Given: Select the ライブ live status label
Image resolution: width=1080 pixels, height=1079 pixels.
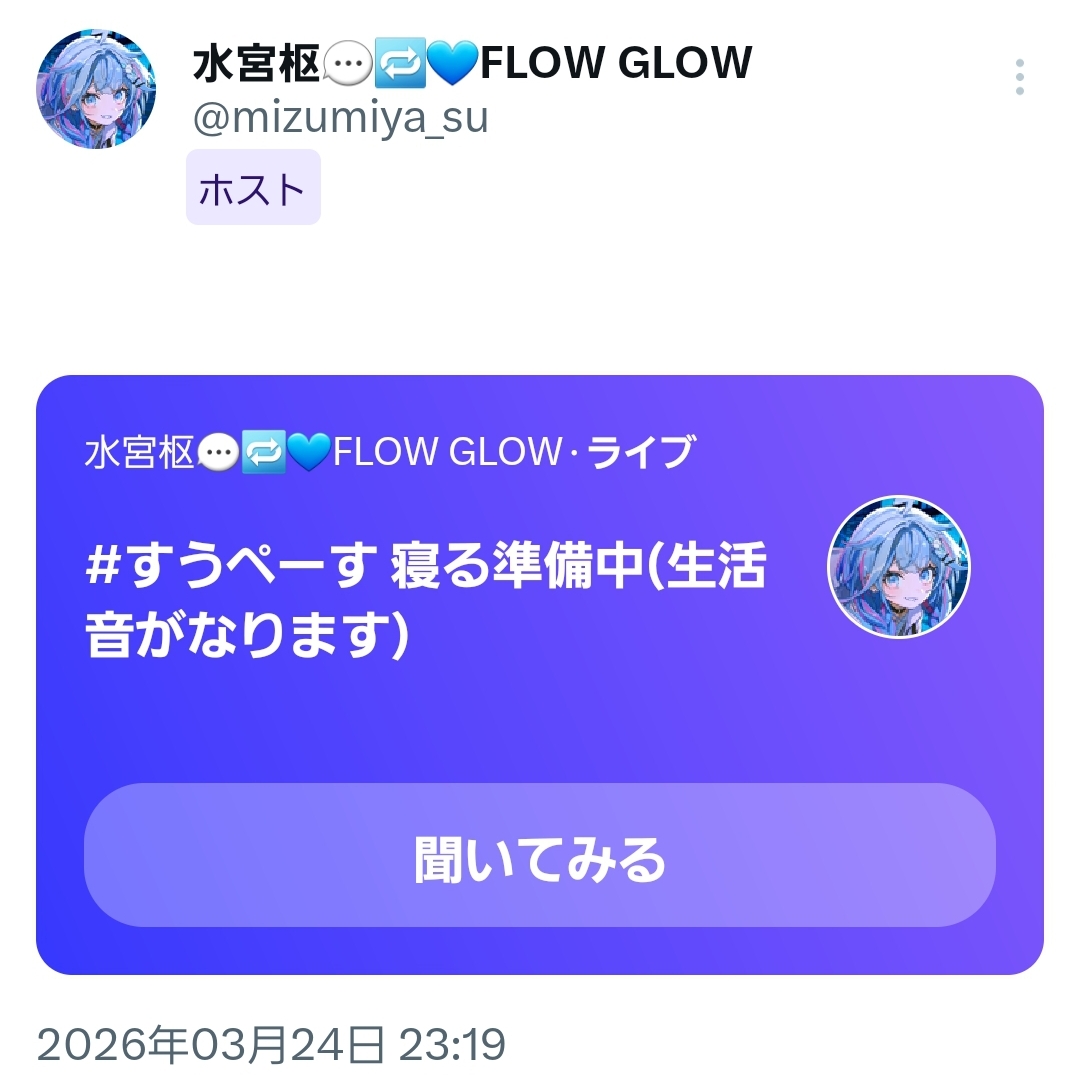Looking at the screenshot, I should [x=641, y=452].
